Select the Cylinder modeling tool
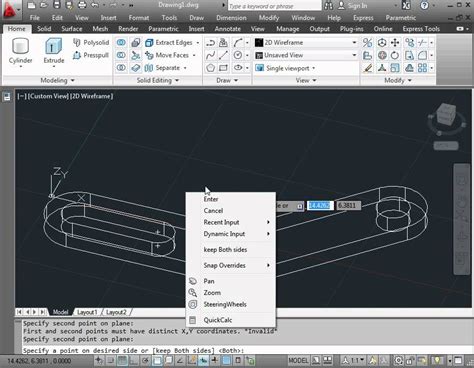 coord(20,50)
